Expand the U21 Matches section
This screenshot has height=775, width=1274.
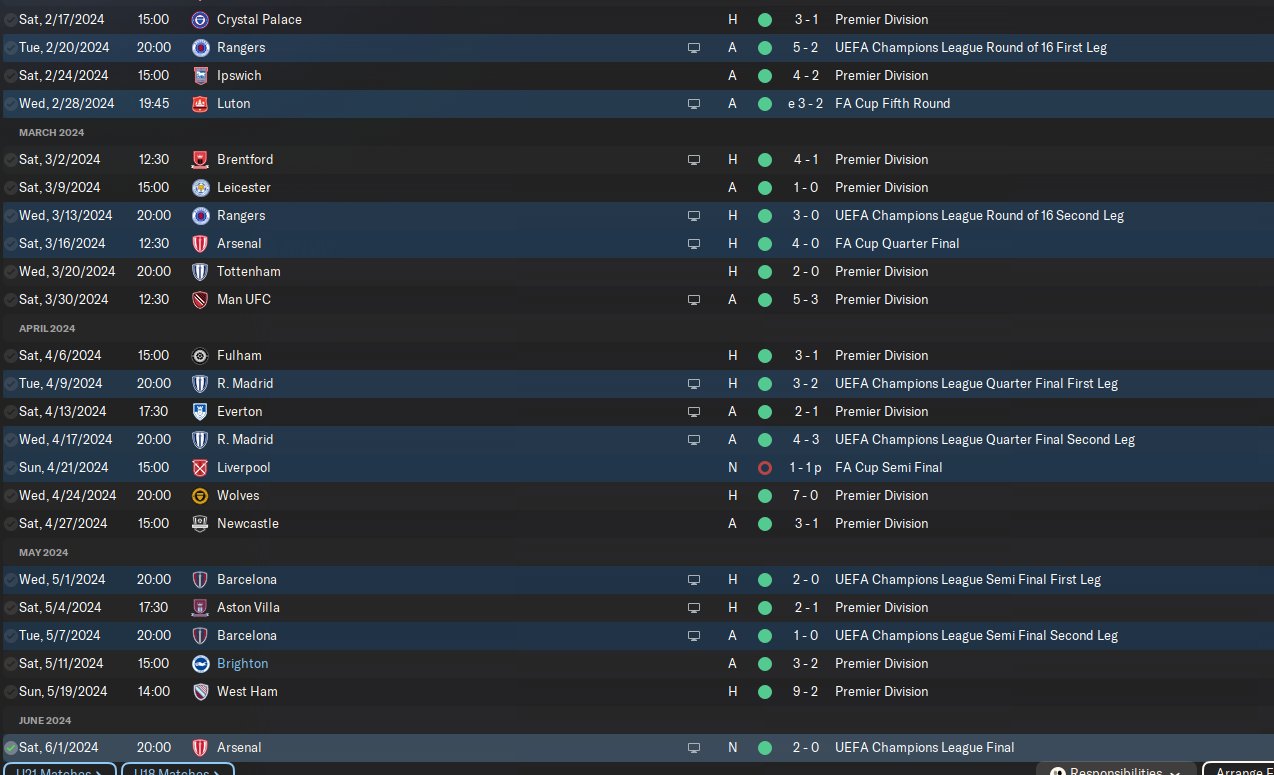[x=59, y=769]
